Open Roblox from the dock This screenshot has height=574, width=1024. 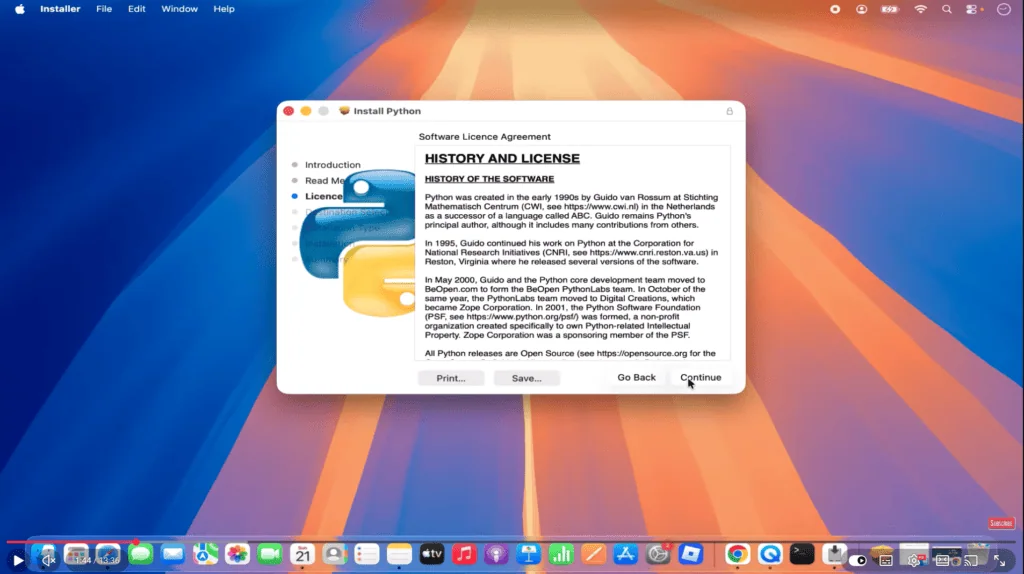[x=690, y=554]
